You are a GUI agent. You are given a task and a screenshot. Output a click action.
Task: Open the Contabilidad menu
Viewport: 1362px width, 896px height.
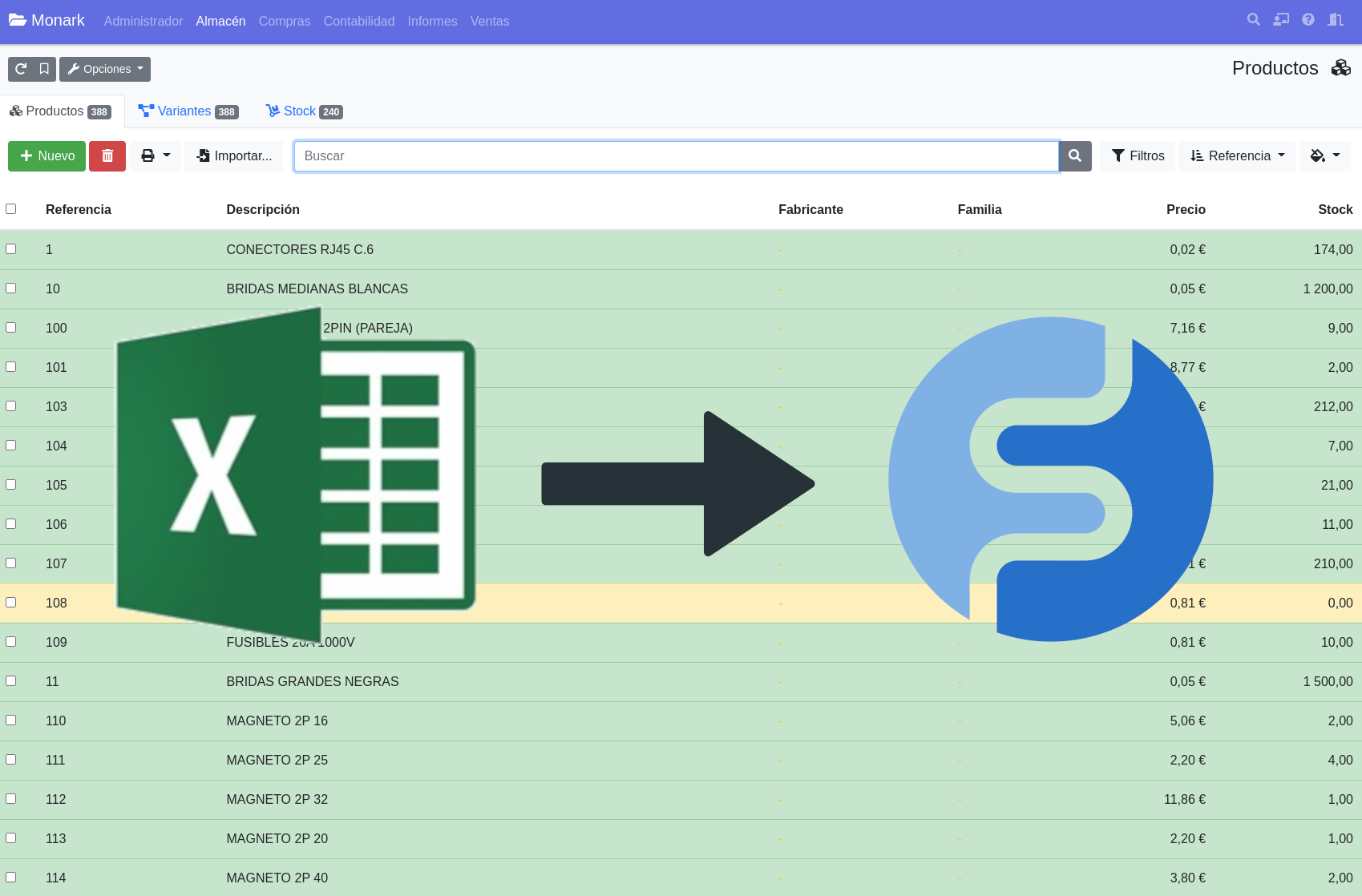pos(359,21)
